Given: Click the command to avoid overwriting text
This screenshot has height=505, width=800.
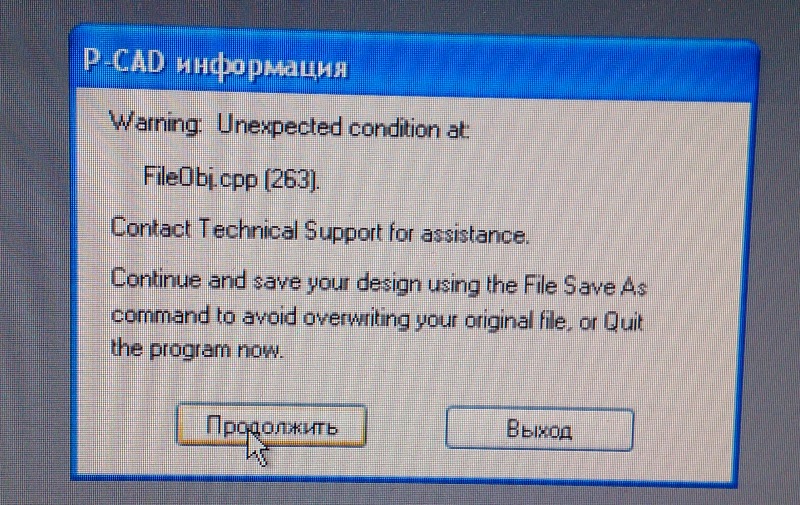Looking at the screenshot, I should point(260,317).
